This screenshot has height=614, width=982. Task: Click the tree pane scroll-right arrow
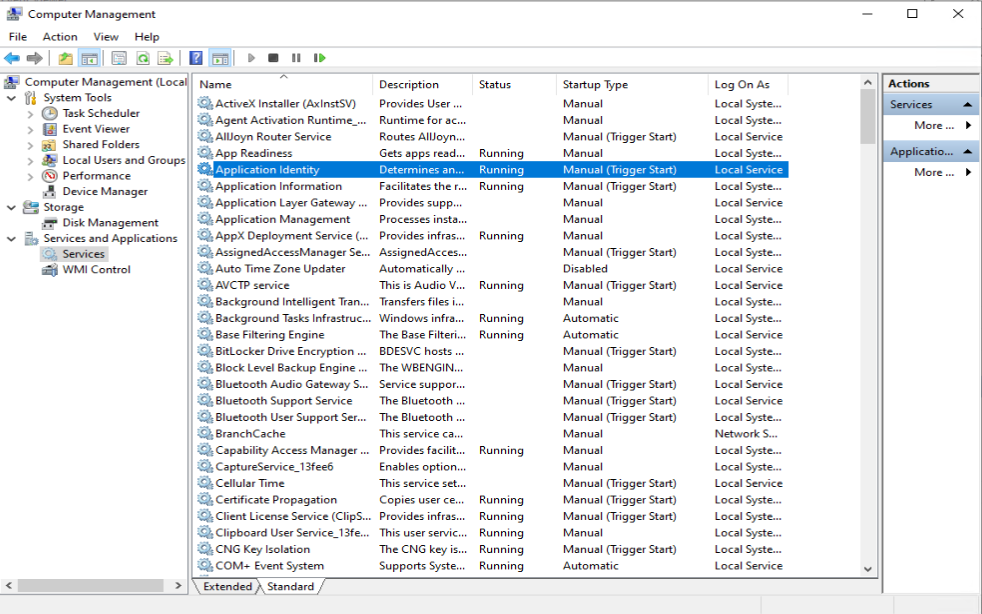click(x=178, y=585)
